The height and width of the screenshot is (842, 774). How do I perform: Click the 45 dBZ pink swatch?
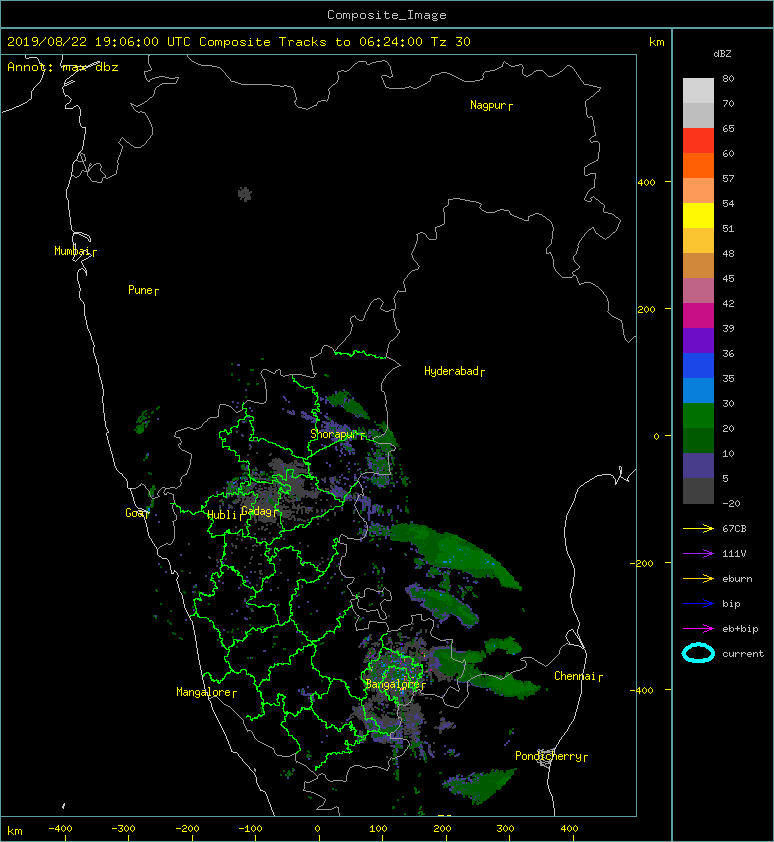(698, 291)
